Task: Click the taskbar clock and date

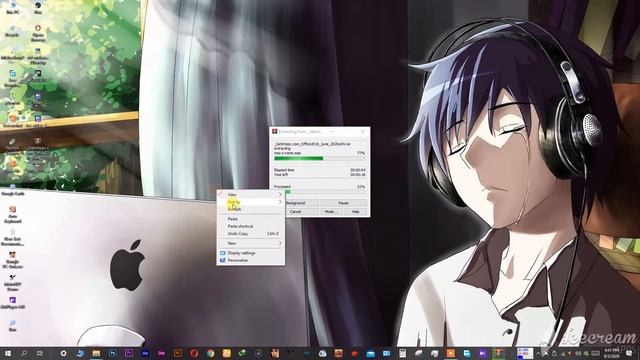Action: coord(611,353)
